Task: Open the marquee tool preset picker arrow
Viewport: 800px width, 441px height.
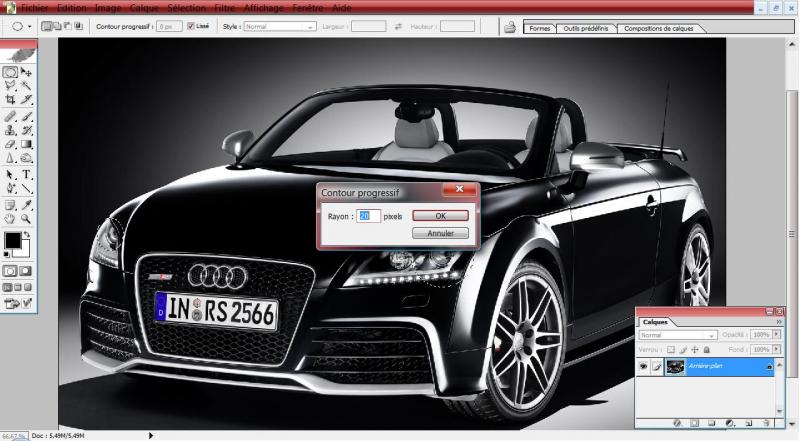Action: (x=30, y=27)
